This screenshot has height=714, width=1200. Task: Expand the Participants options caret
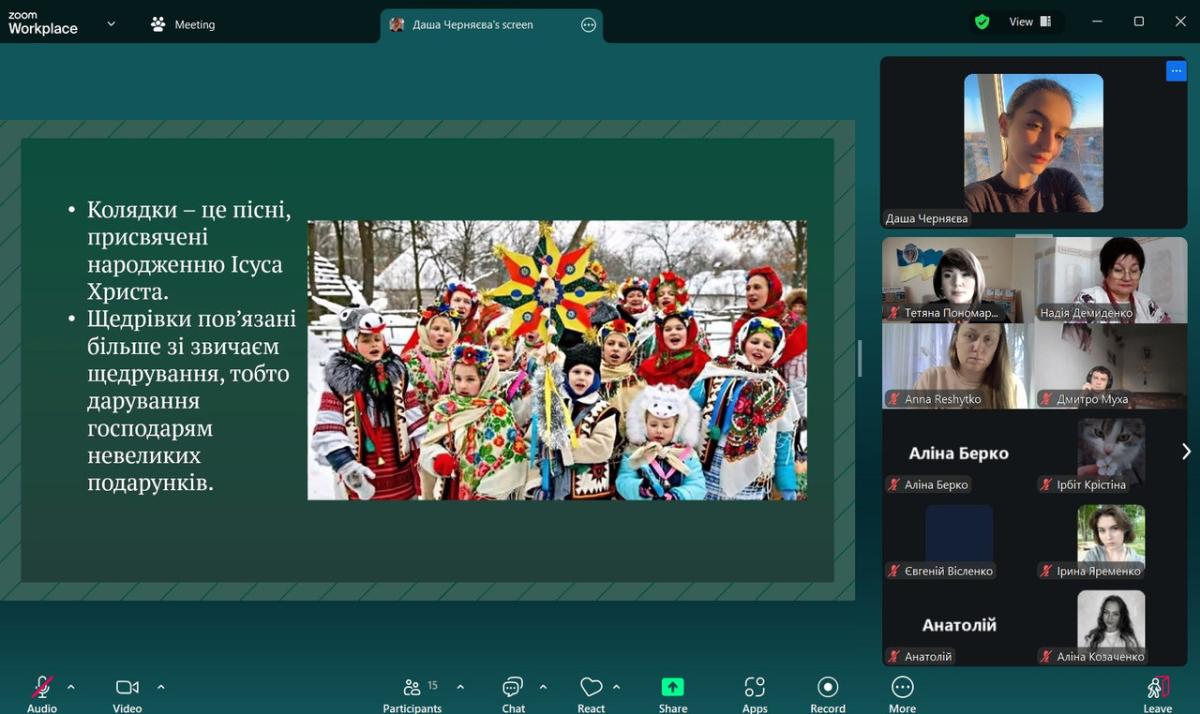click(460, 687)
